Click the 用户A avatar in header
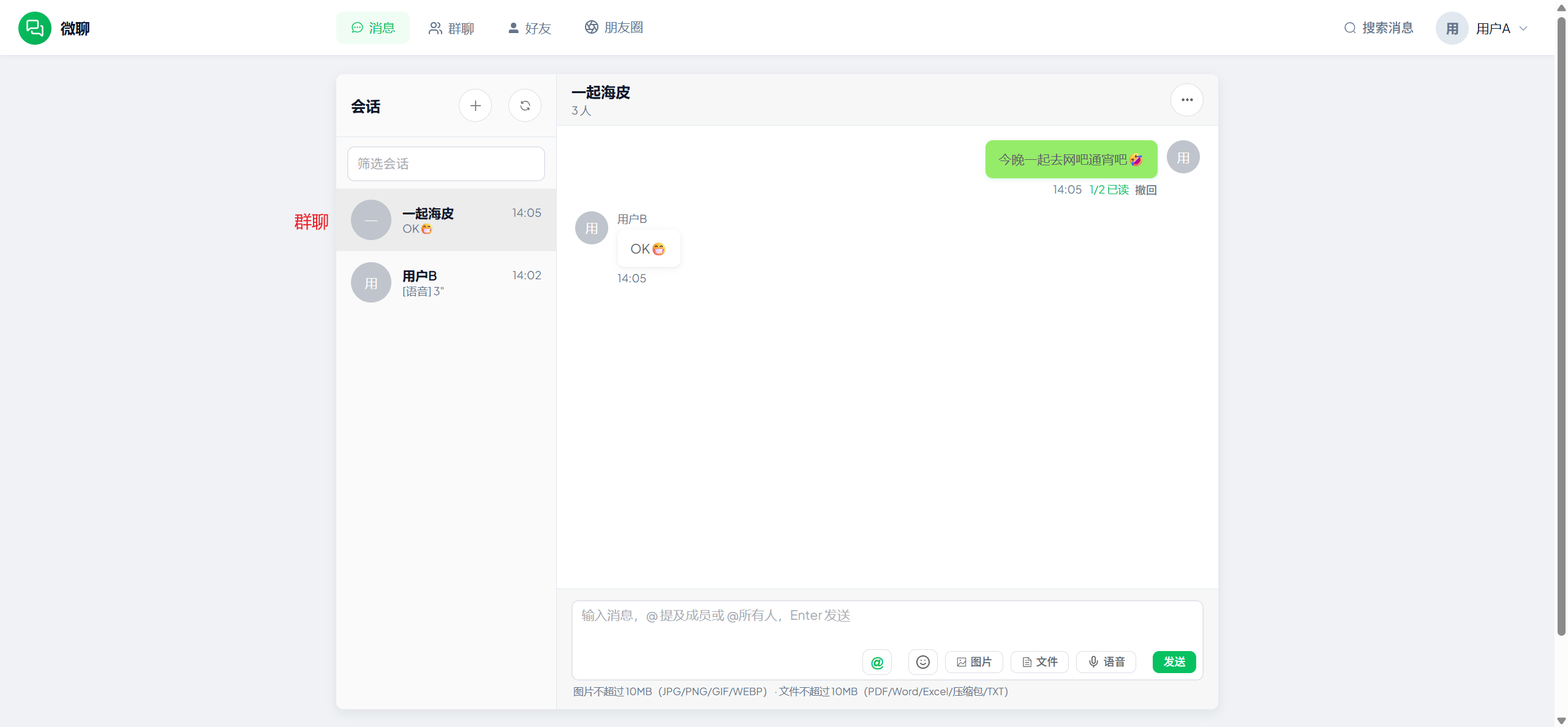 tap(1452, 28)
